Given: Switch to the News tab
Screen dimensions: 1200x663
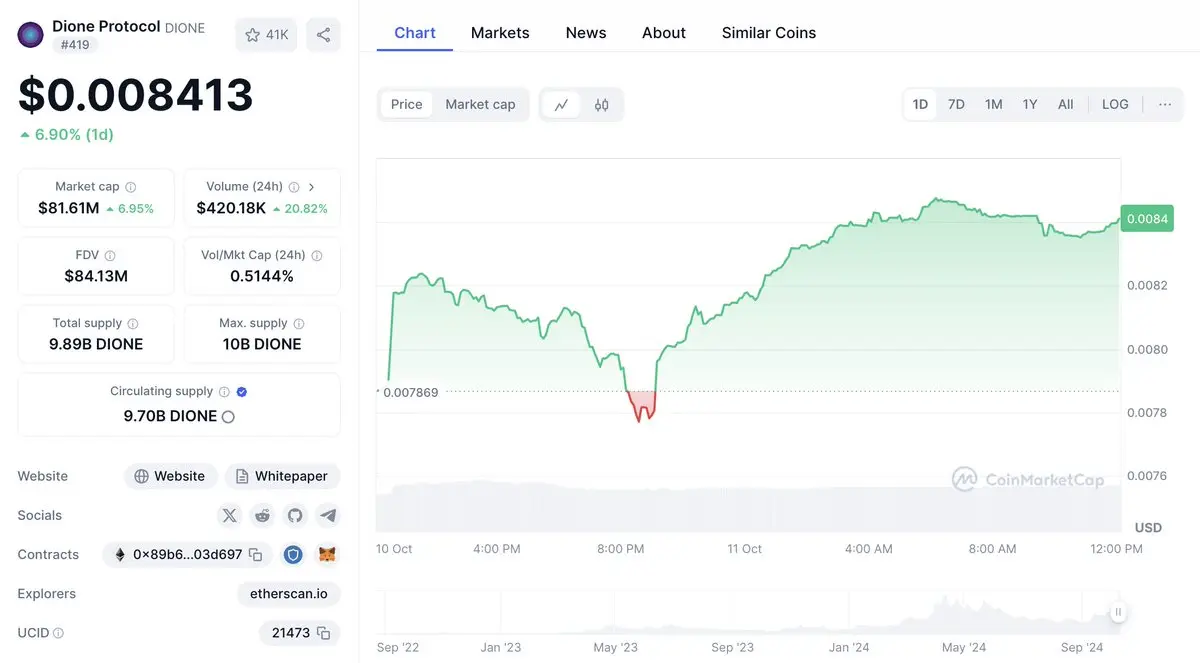Looking at the screenshot, I should coord(586,32).
